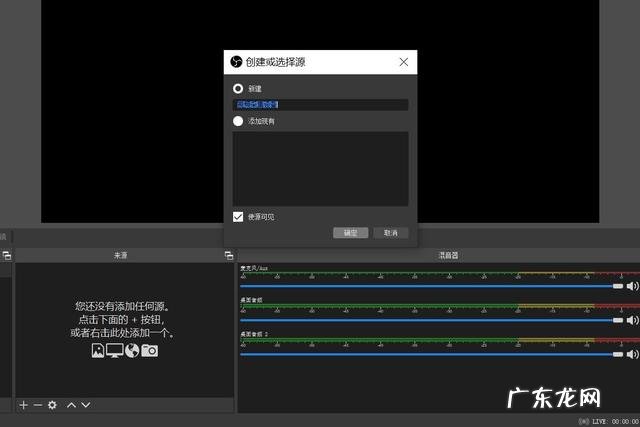Viewport: 640px width, 427px height.
Task: Move source up with the up arrow
Action: point(71,405)
